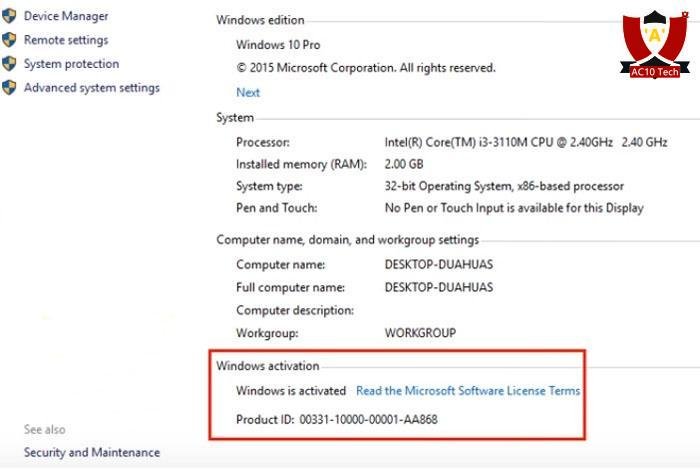Click the 2015 Microsoft Corporation copyright text
This screenshot has width=700, height=470.
coord(366,68)
